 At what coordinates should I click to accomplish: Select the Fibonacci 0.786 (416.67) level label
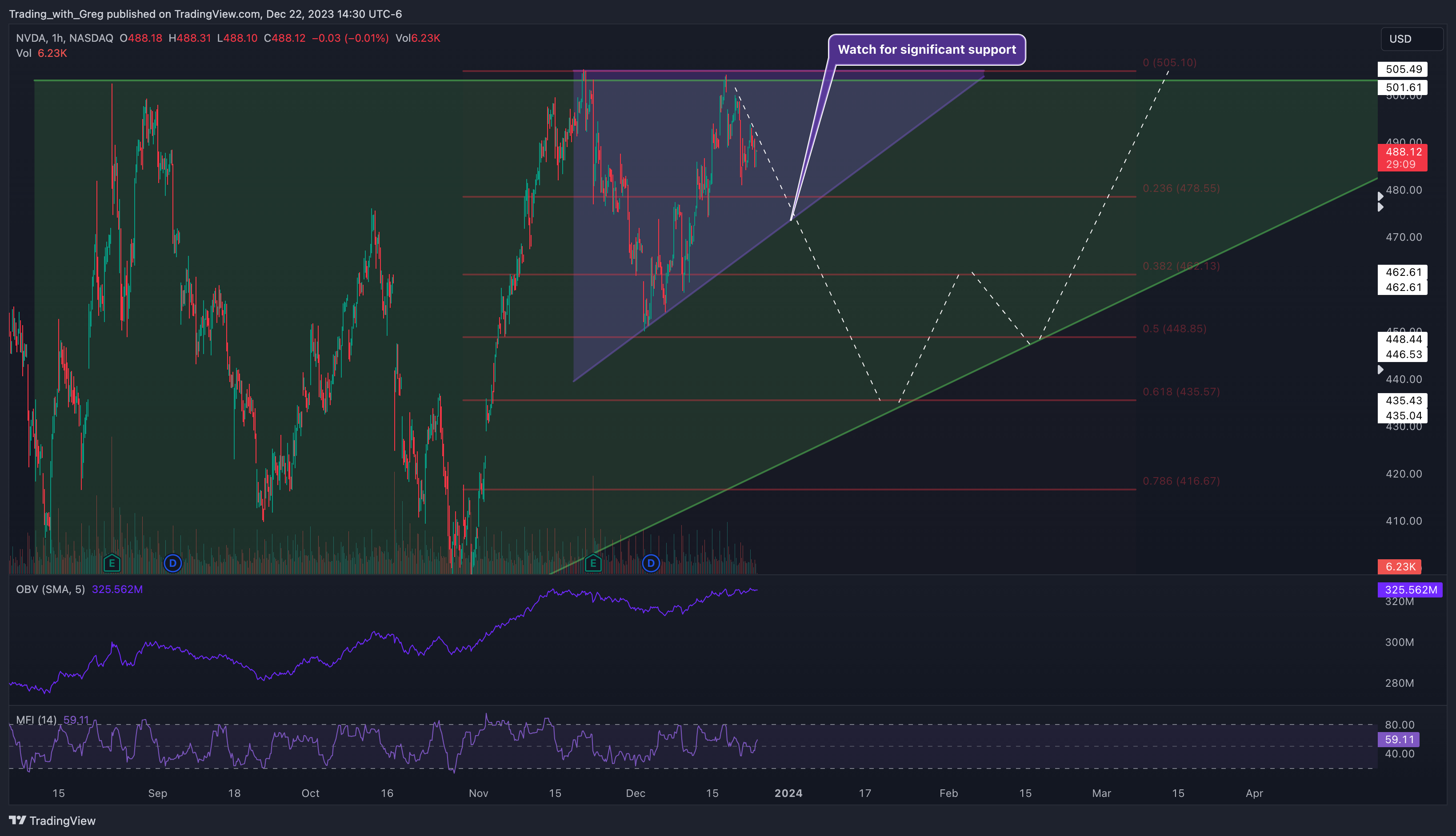[x=1181, y=481]
